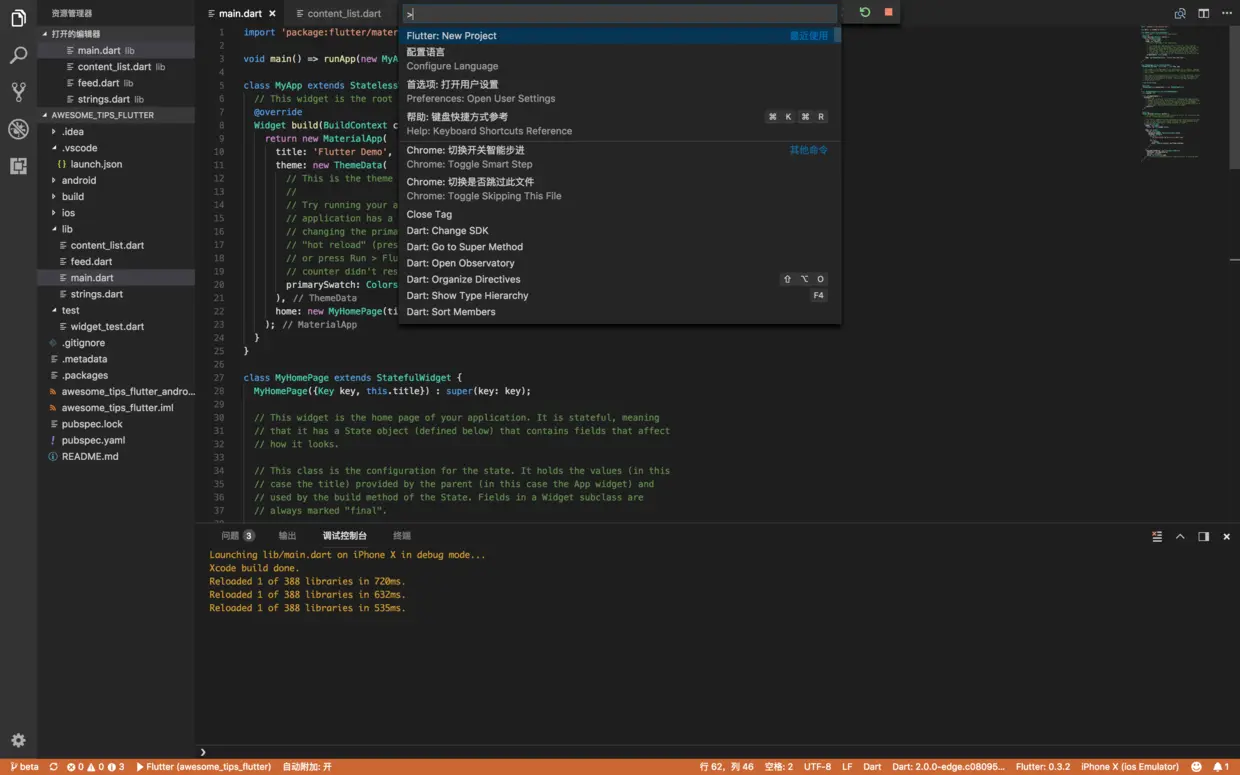This screenshot has width=1240, height=775.
Task: Open the Search view in activity bar
Action: 18,56
